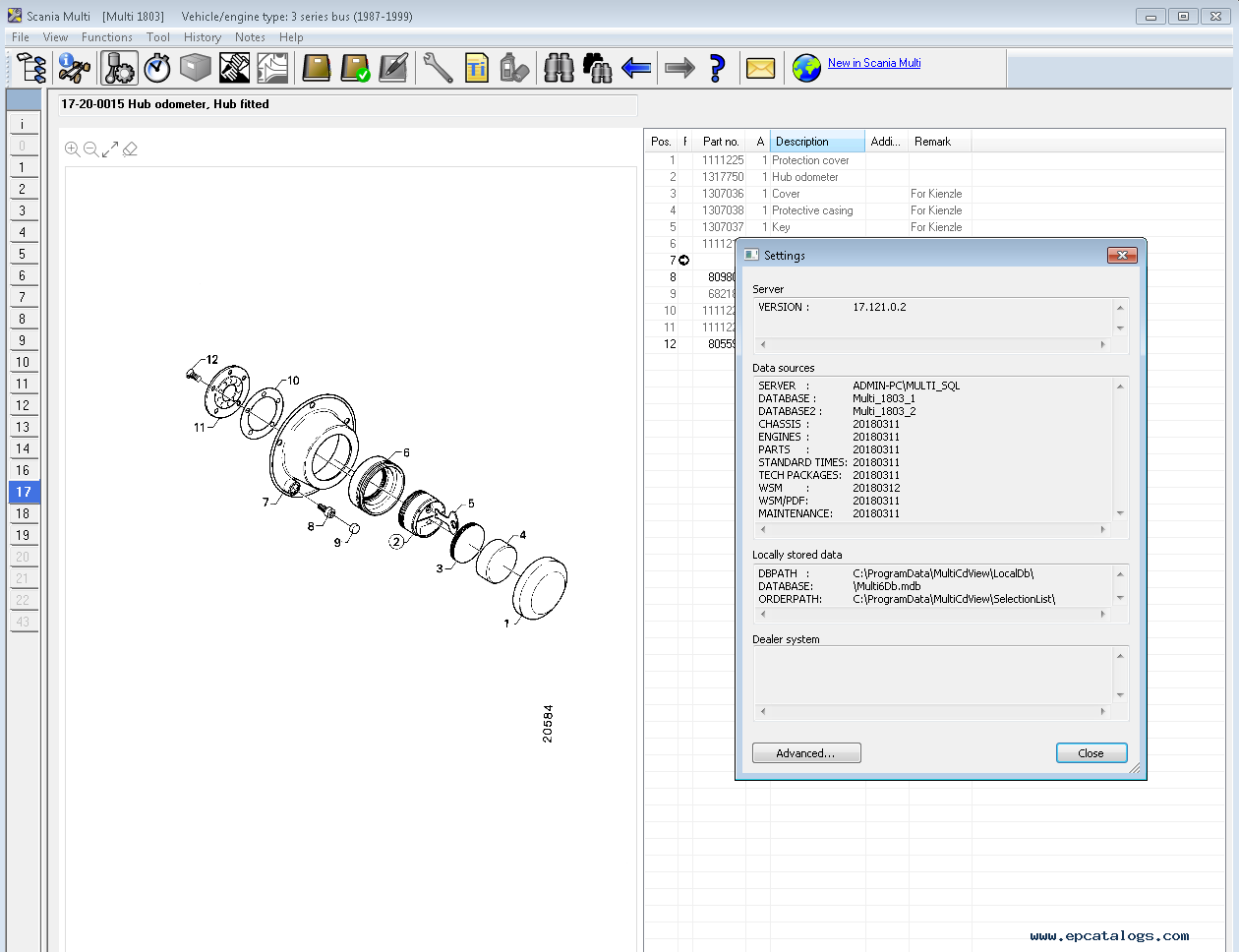The image size is (1239, 952).
Task: Click the dark binoculars find icon
Action: point(598,68)
